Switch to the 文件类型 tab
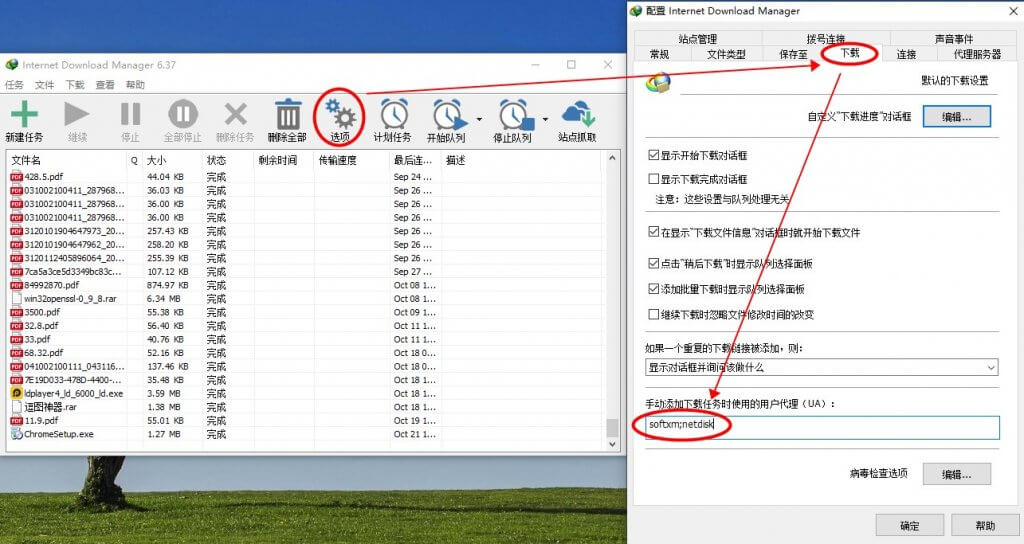 pos(726,54)
